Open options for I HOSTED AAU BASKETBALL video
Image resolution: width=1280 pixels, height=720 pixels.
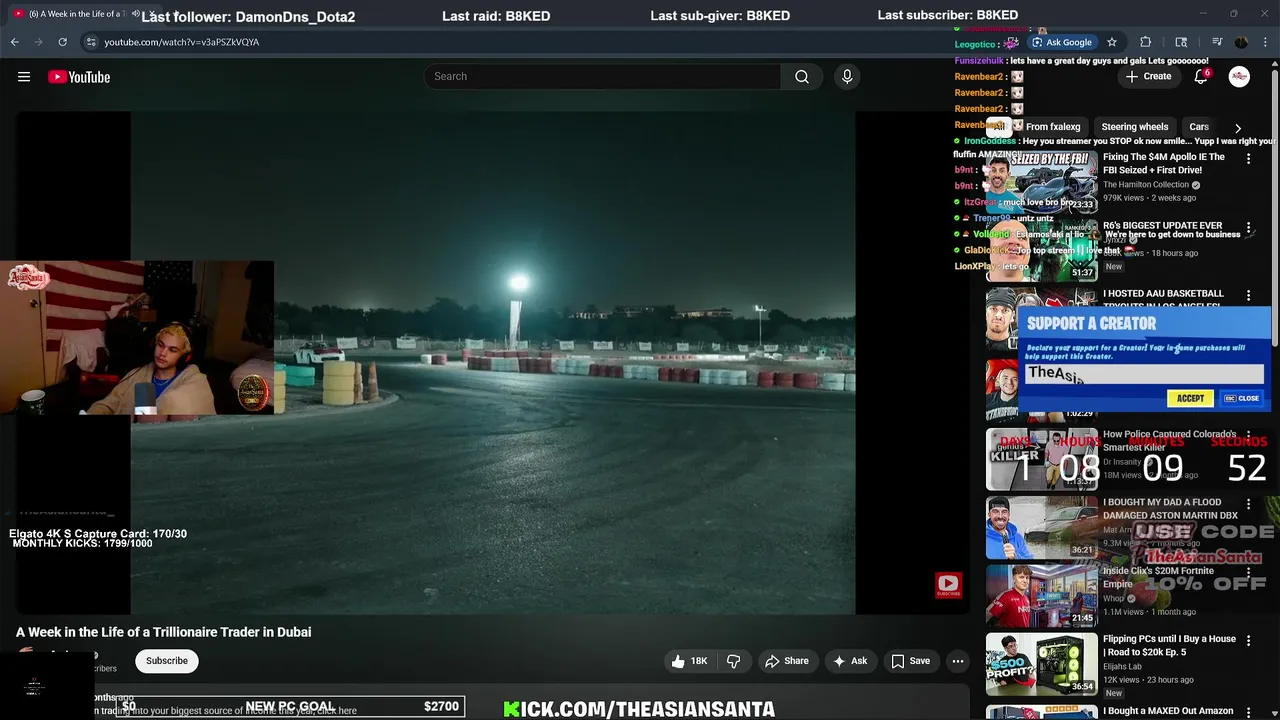click(x=1248, y=296)
